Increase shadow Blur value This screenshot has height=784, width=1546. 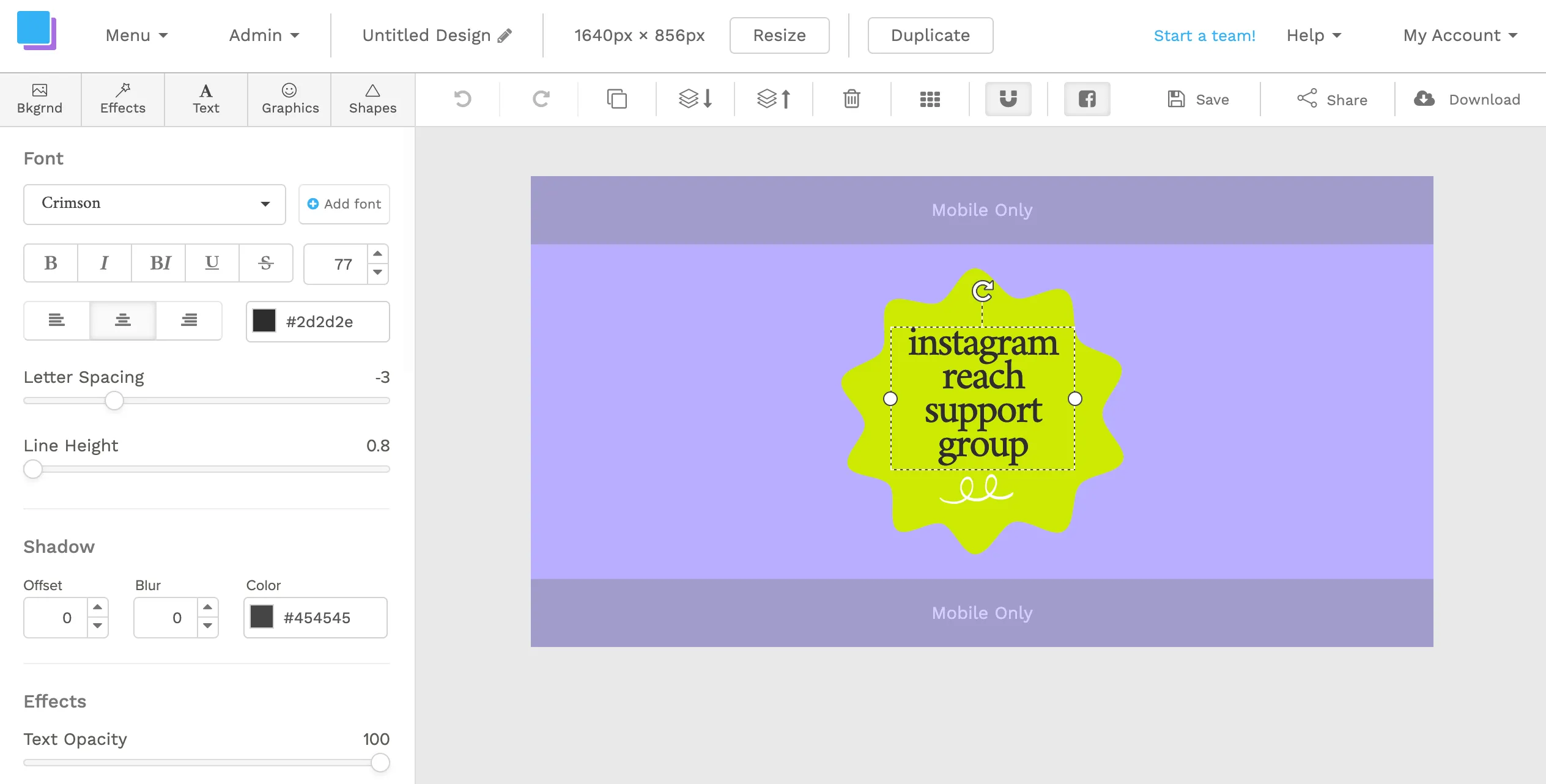[x=207, y=607]
